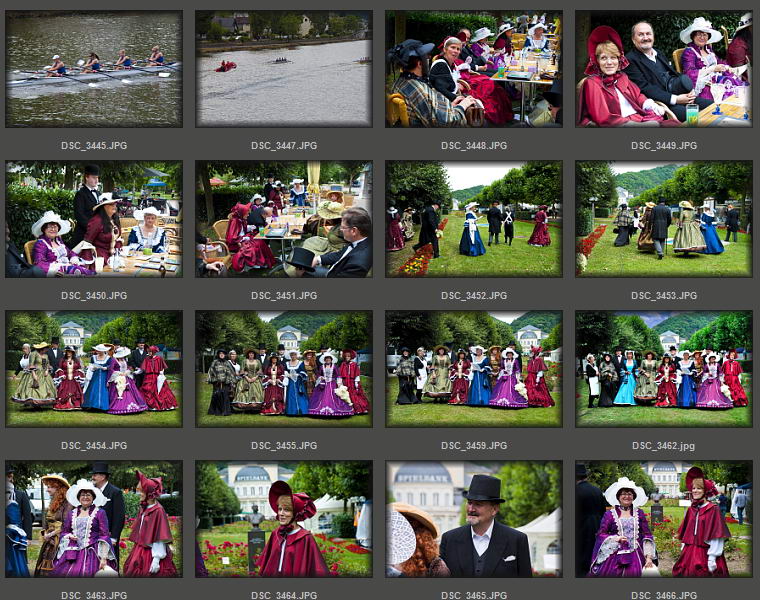This screenshot has width=760, height=600.
Task: Select the DSC_3449.JPG photo thumbnail
Action: (664, 69)
